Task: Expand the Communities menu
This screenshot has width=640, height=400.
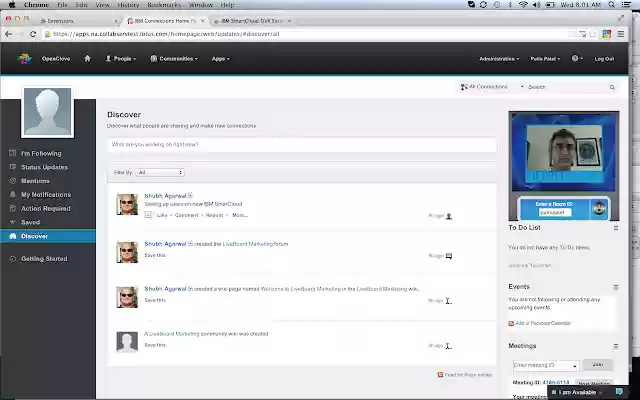Action: pyautogui.click(x=174, y=58)
